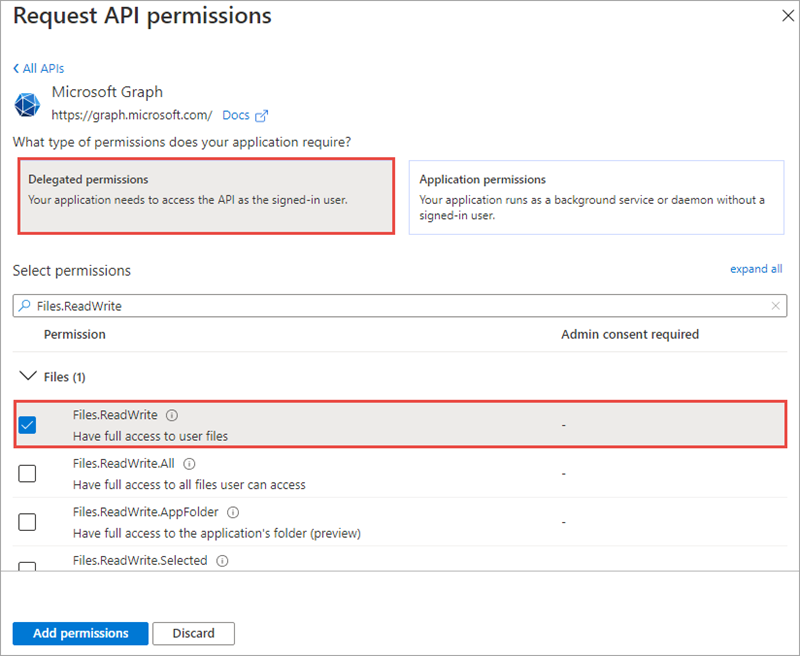Click the Microsoft Graph logo icon
Image resolution: width=800 pixels, height=656 pixels.
[x=27, y=105]
